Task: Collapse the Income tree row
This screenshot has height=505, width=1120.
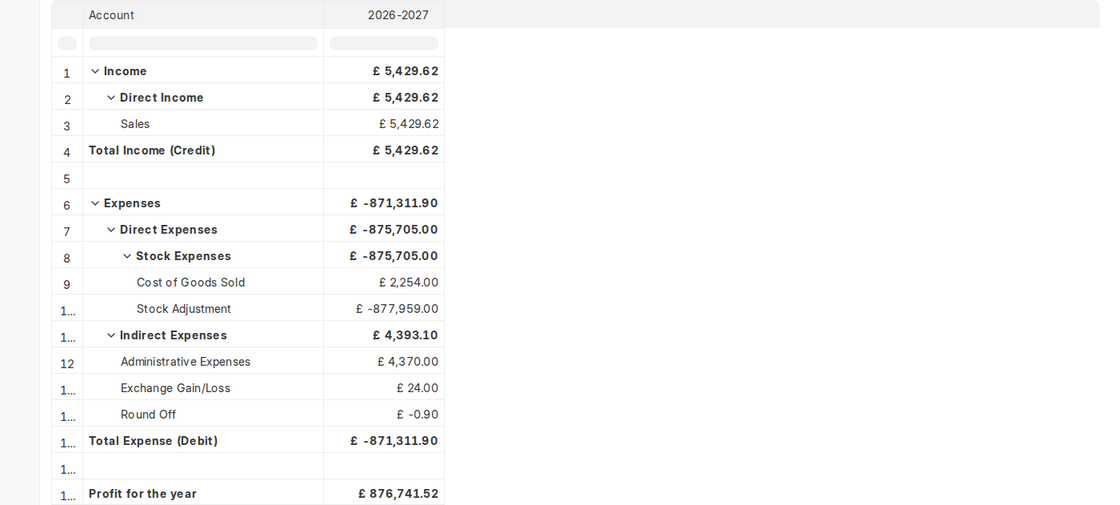Action: (95, 71)
